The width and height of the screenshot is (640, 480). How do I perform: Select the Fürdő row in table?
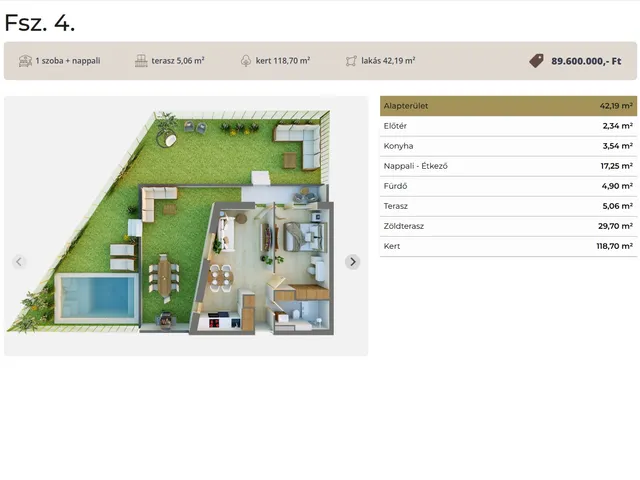point(508,186)
